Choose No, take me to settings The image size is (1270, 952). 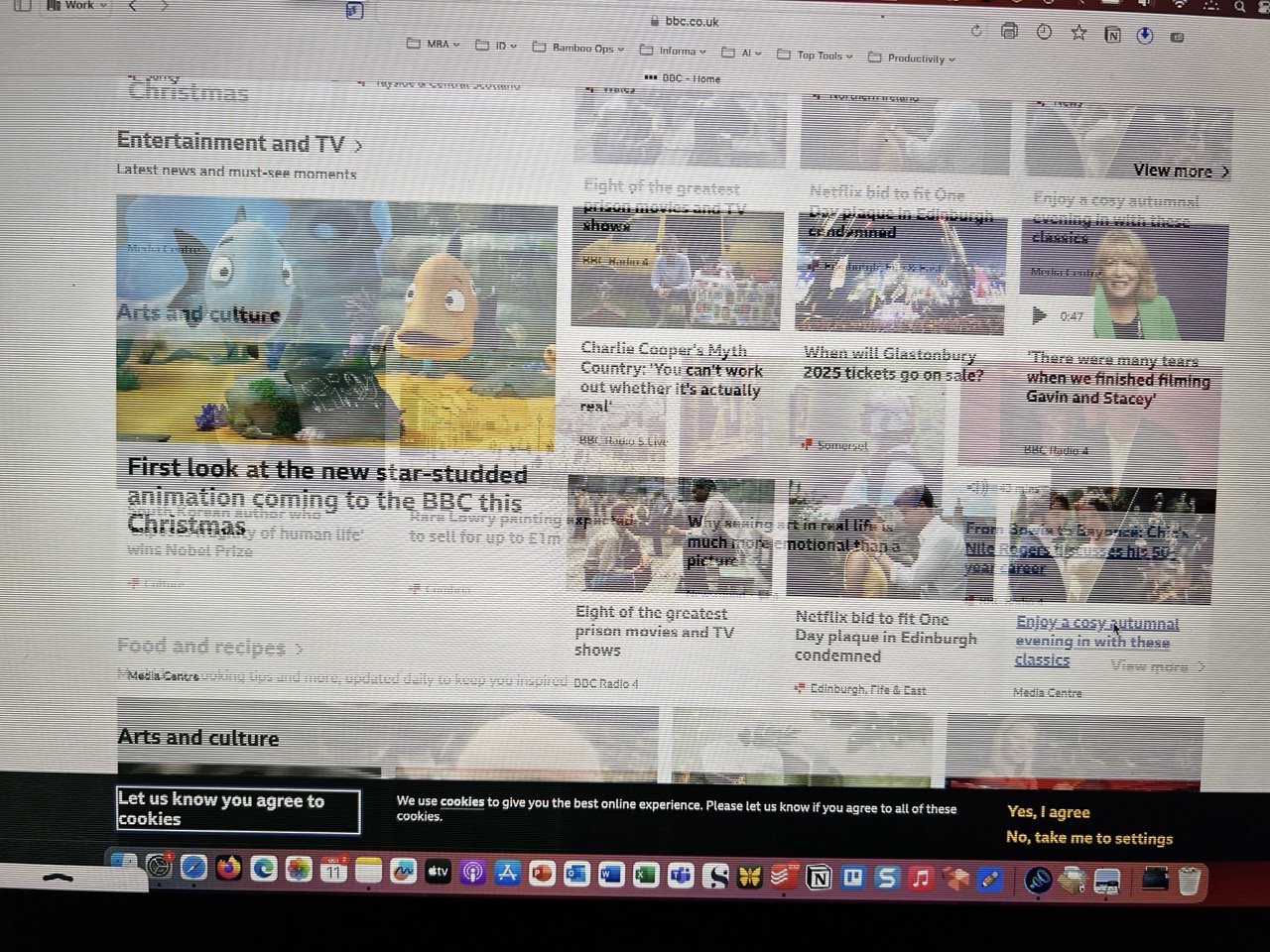(x=1089, y=838)
